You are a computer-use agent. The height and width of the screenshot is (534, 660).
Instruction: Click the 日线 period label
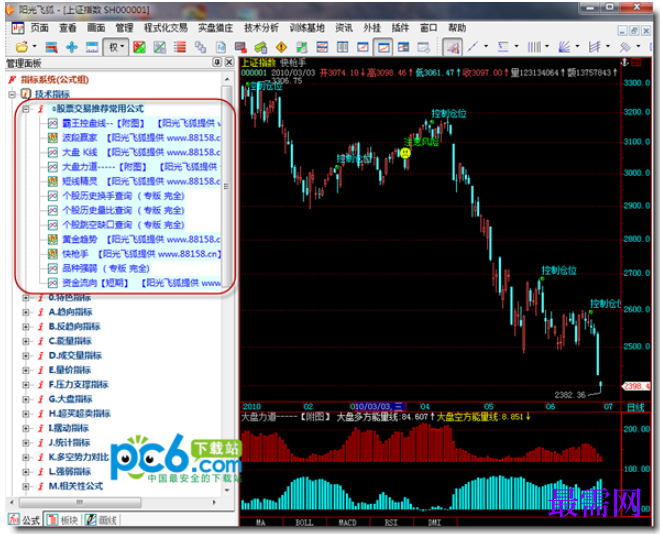tap(636, 407)
